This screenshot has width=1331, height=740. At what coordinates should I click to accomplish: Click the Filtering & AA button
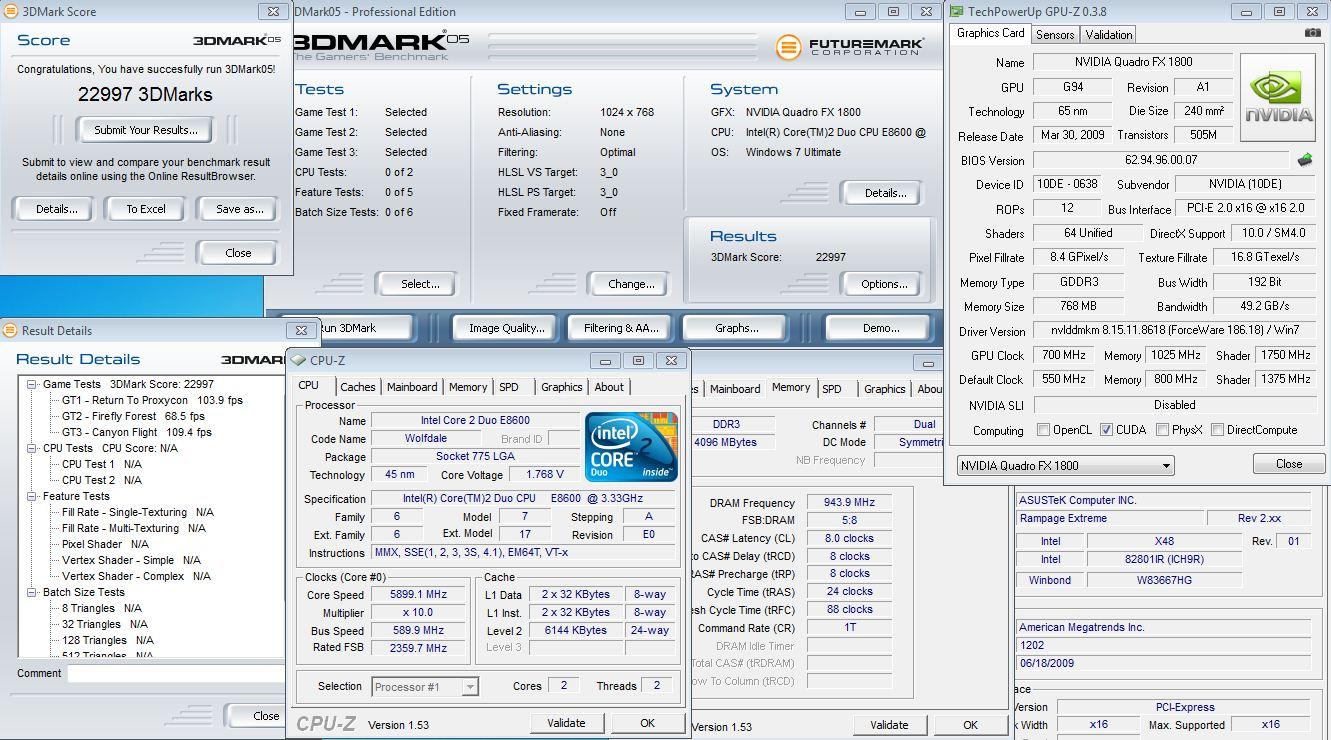pyautogui.click(x=621, y=328)
